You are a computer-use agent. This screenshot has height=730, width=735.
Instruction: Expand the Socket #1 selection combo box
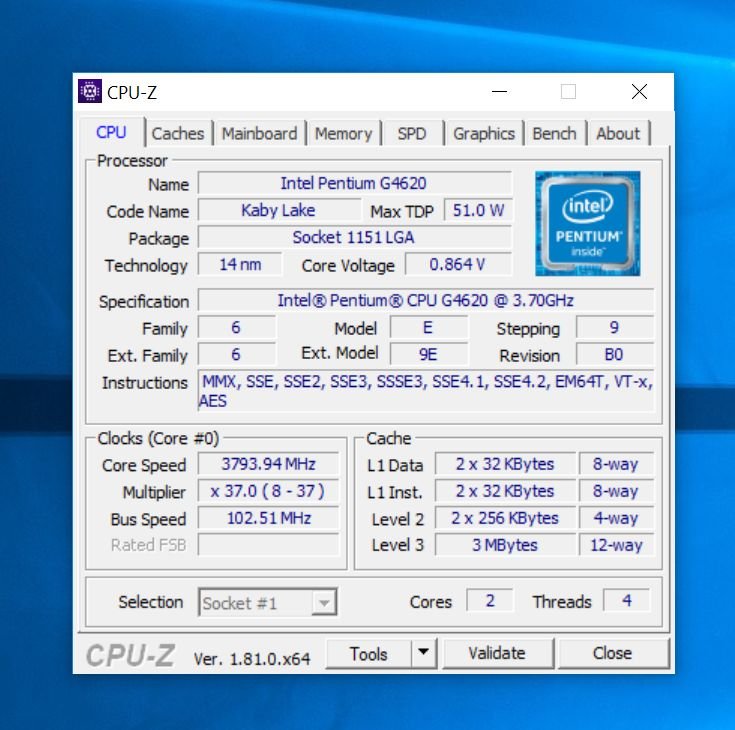pos(268,602)
